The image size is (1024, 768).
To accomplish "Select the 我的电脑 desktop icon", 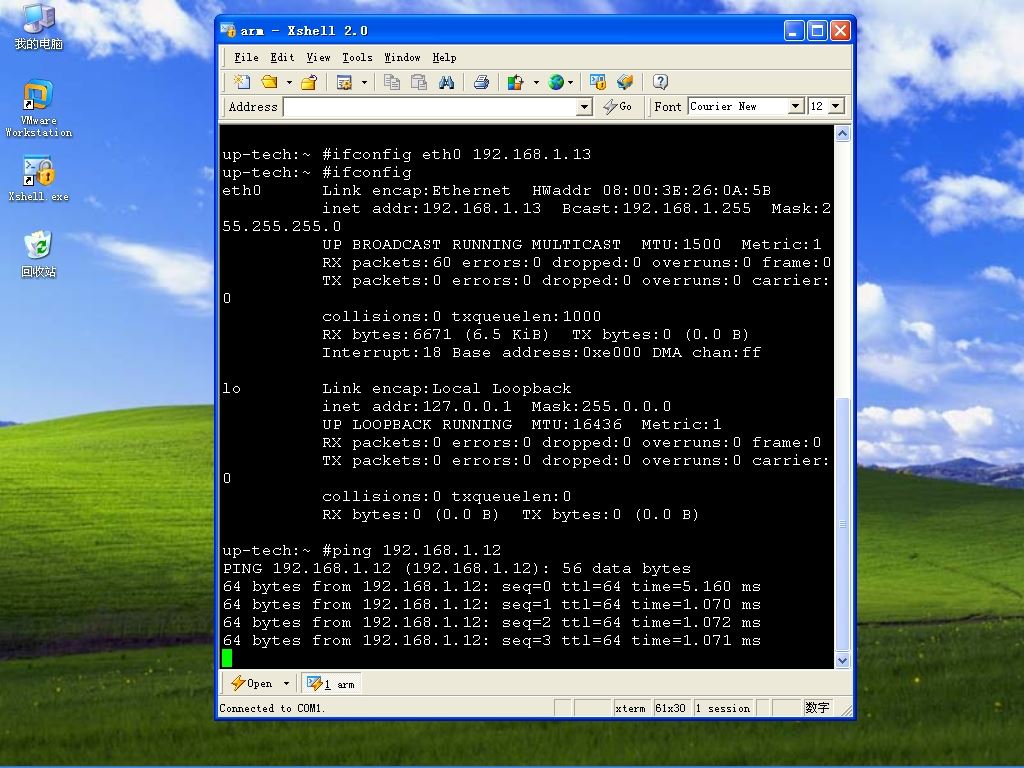I will (39, 27).
